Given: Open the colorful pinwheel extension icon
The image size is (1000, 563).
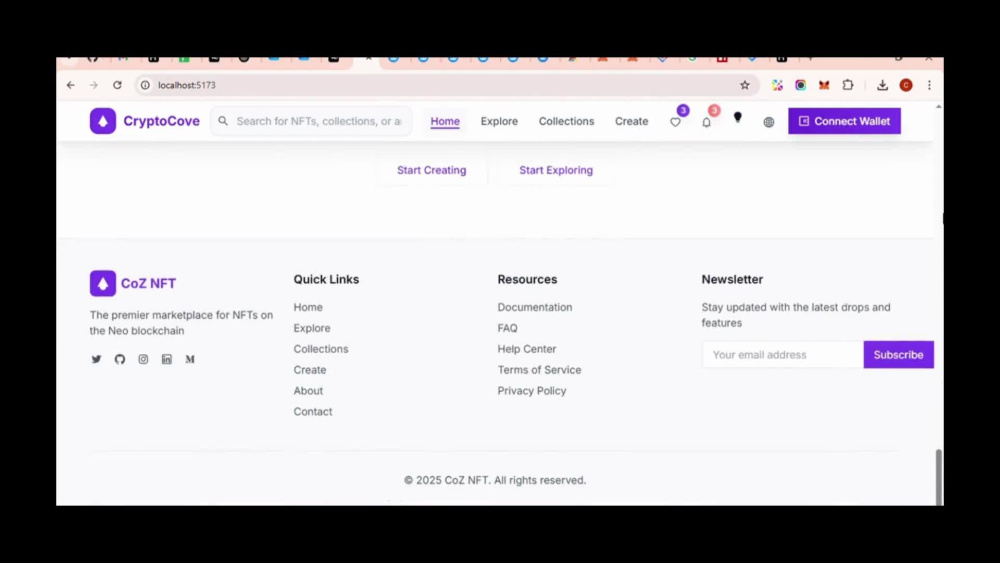Looking at the screenshot, I should point(777,85).
